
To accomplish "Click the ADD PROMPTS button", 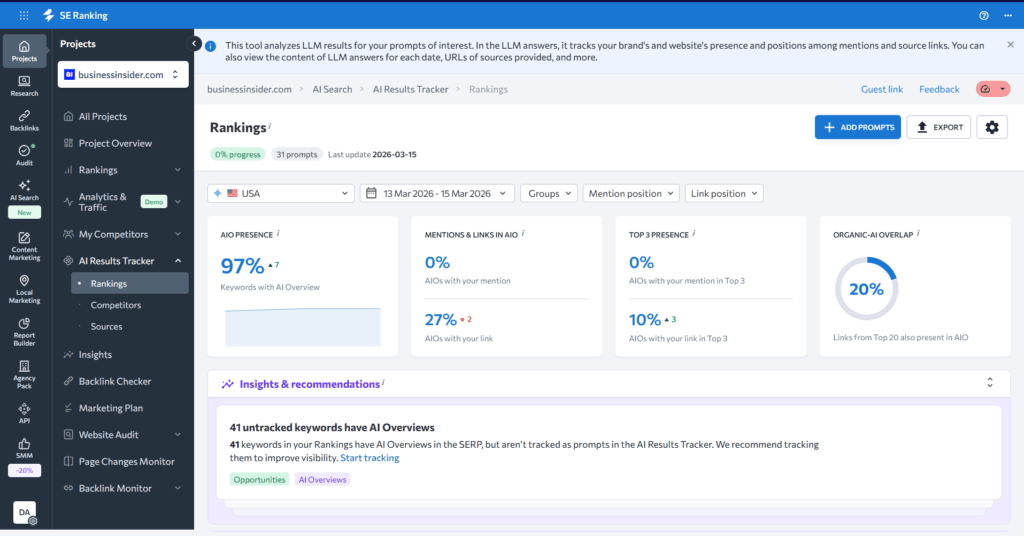I will pyautogui.click(x=857, y=127).
